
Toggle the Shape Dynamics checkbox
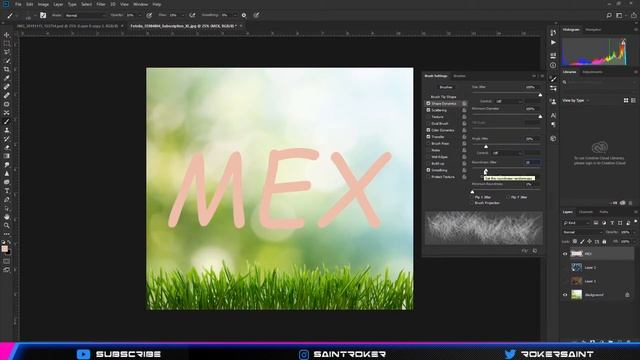pyautogui.click(x=428, y=104)
